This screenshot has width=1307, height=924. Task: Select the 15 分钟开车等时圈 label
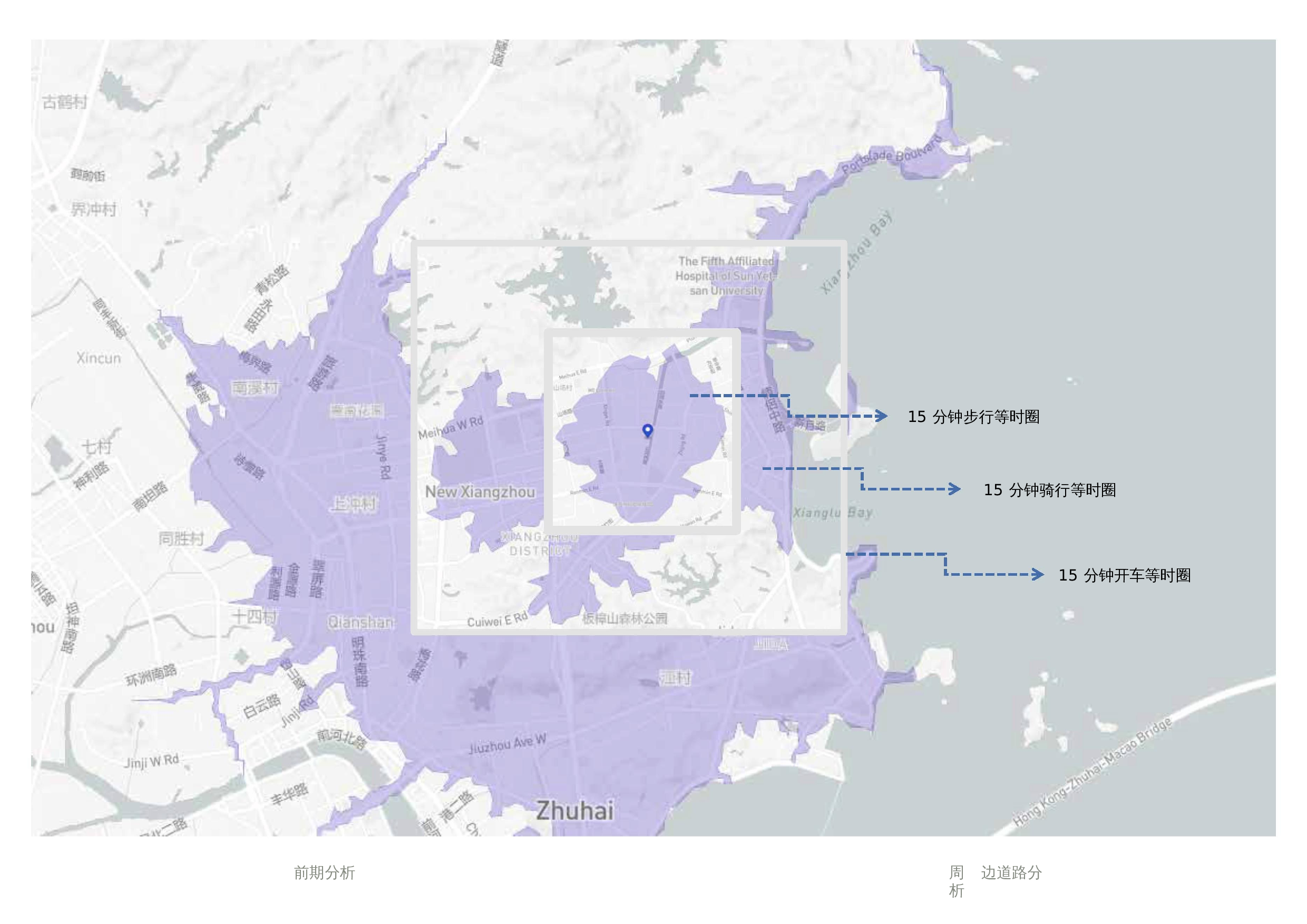click(x=1124, y=575)
